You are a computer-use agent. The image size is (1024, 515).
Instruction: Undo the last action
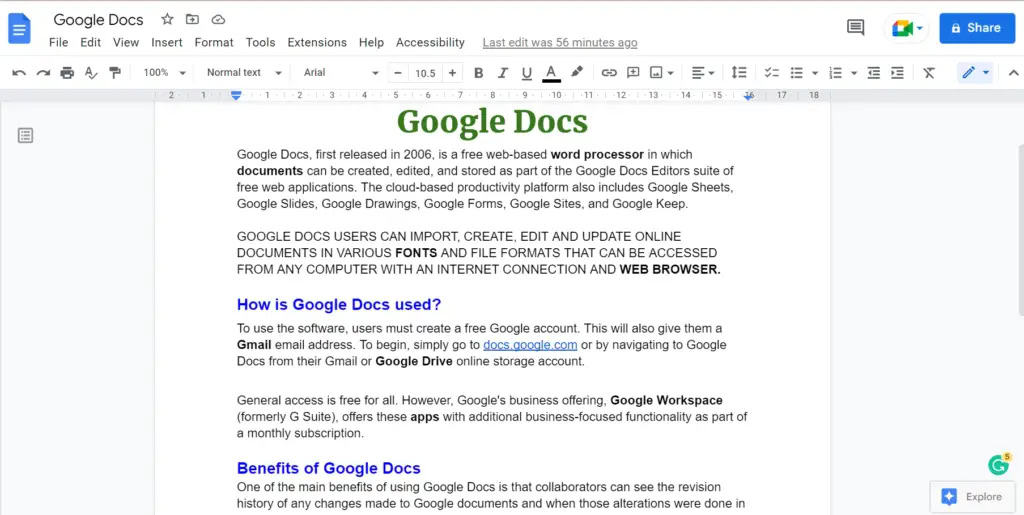(x=20, y=72)
